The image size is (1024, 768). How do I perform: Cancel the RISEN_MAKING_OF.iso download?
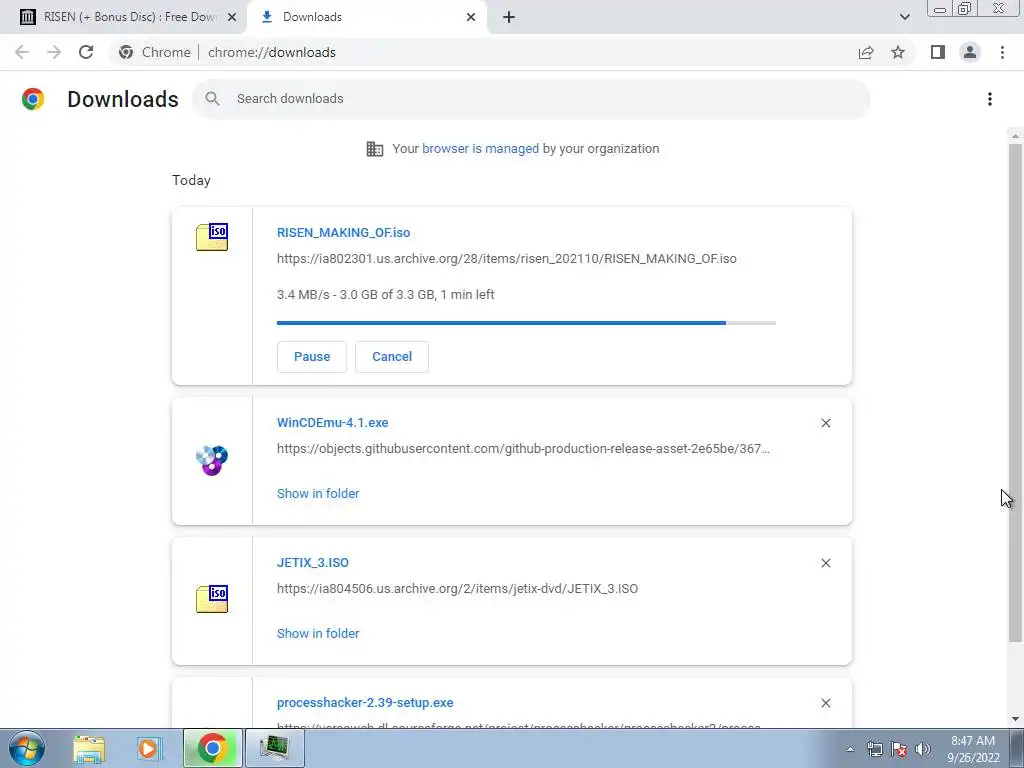(392, 357)
